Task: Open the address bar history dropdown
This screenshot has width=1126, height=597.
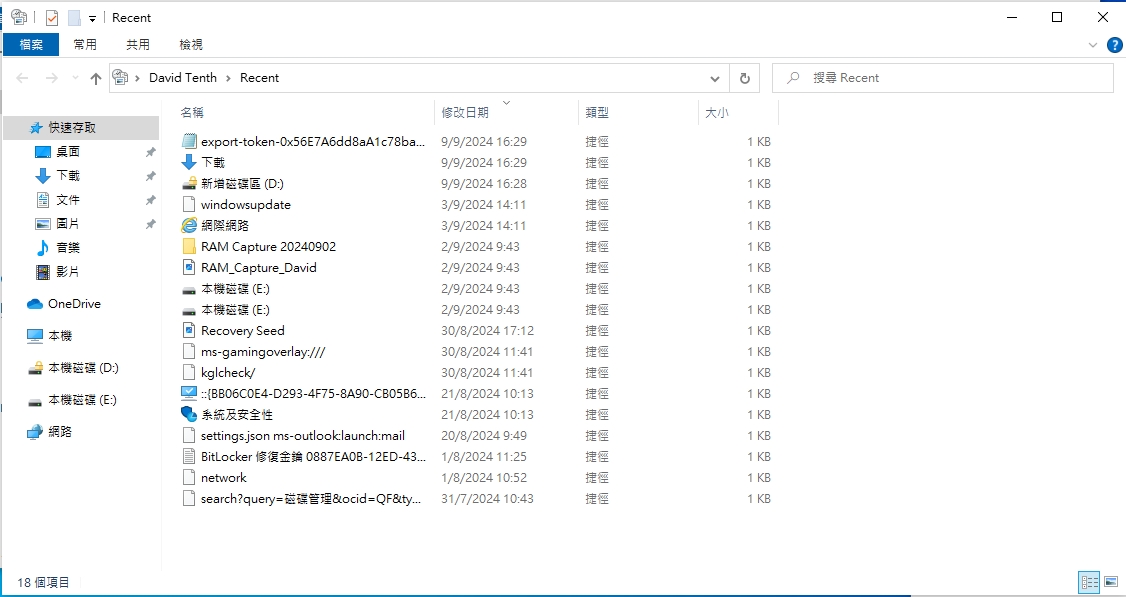Action: click(715, 78)
